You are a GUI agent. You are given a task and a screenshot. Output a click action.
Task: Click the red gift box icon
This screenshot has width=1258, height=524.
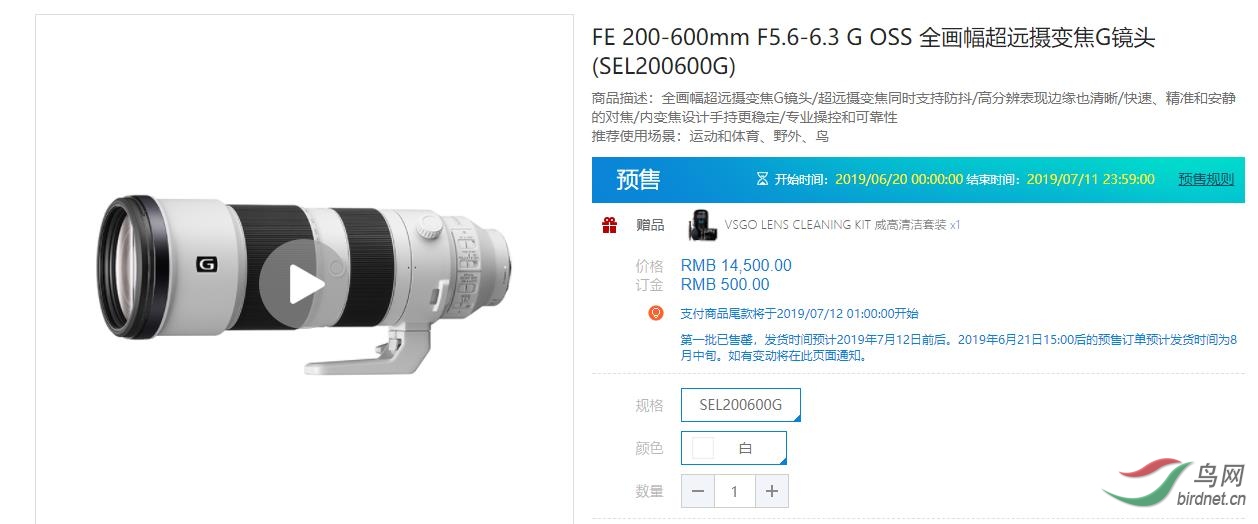click(609, 225)
